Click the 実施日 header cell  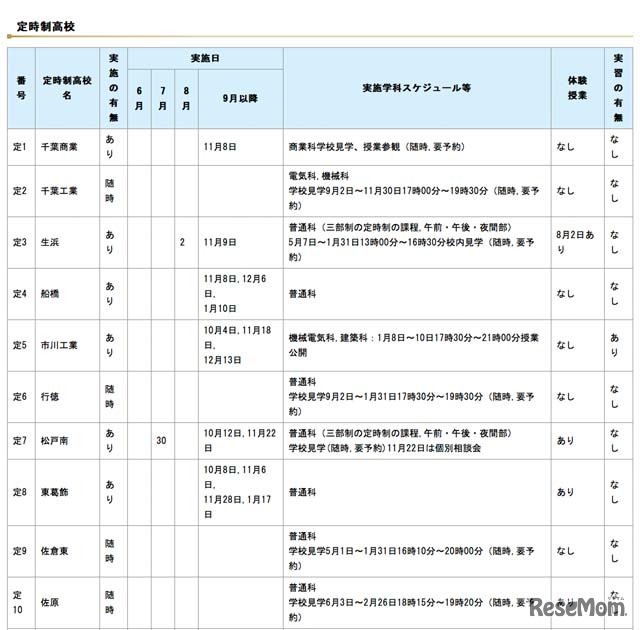pyautogui.click(x=205, y=58)
